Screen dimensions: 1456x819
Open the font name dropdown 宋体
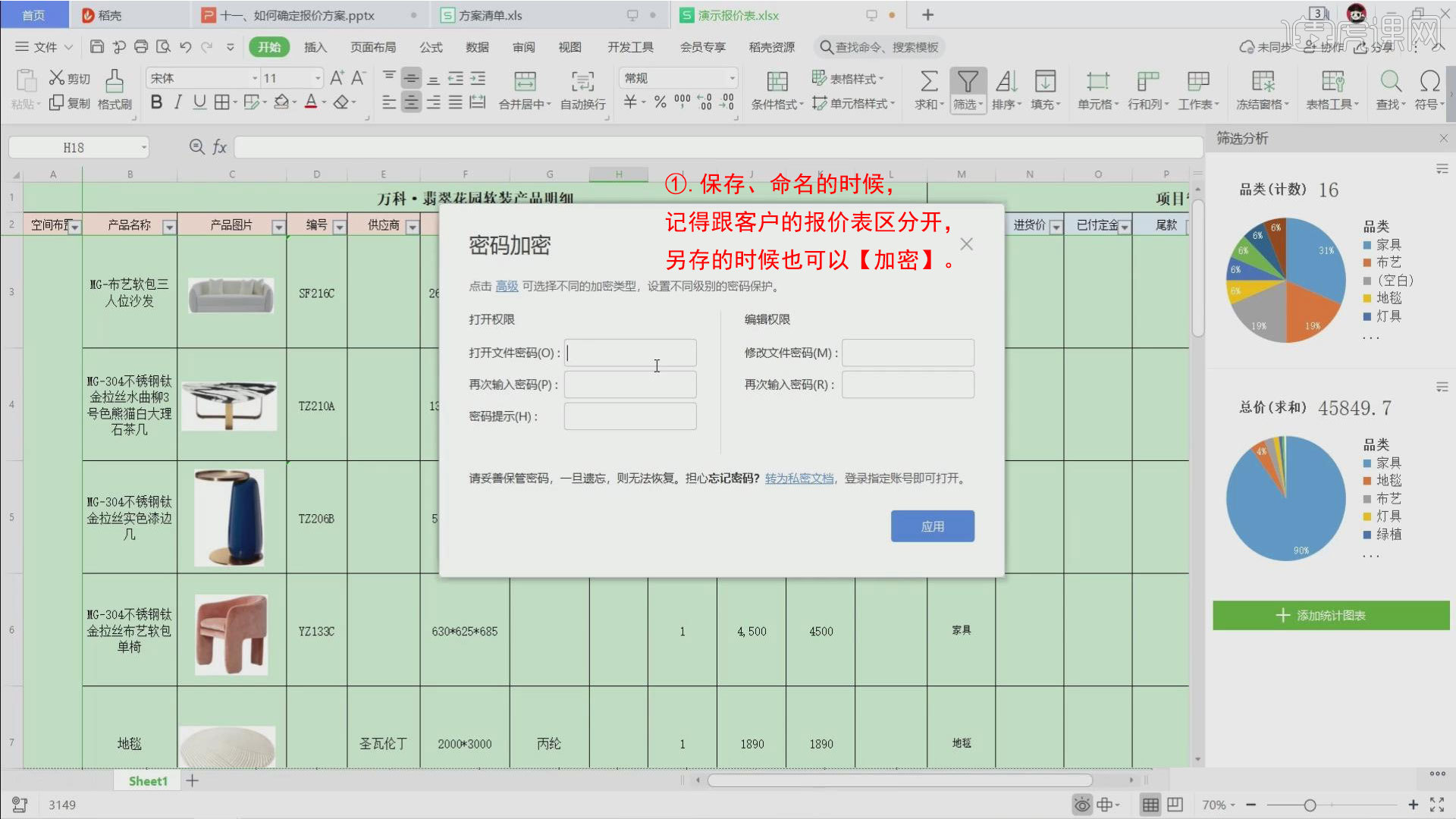point(255,78)
